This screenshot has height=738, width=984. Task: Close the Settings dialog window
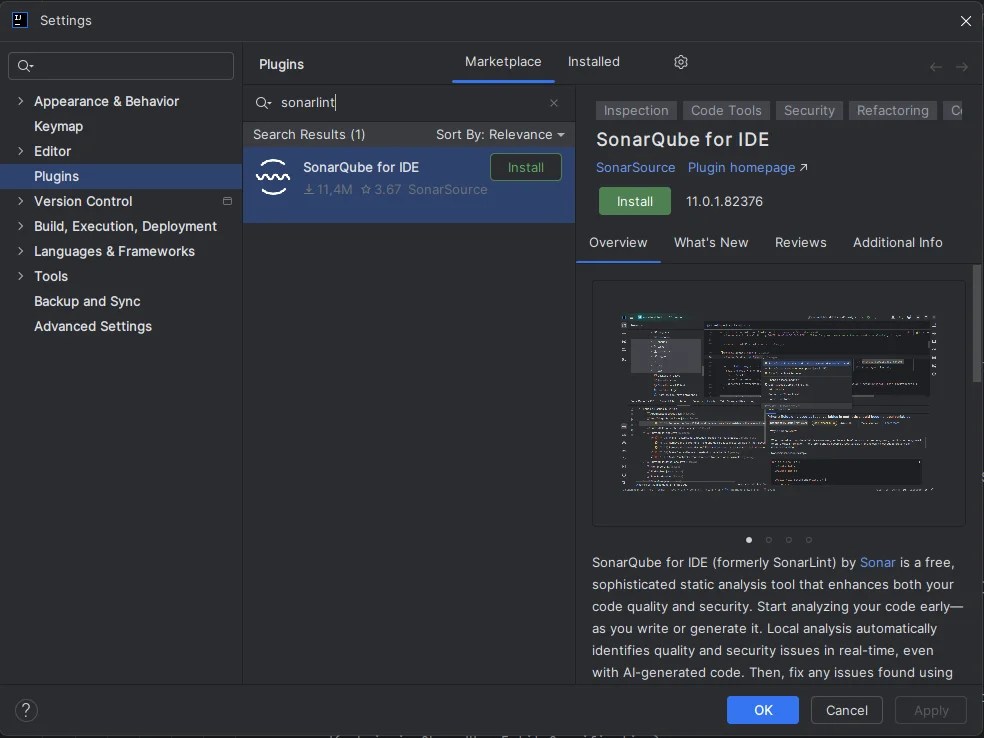click(x=965, y=21)
